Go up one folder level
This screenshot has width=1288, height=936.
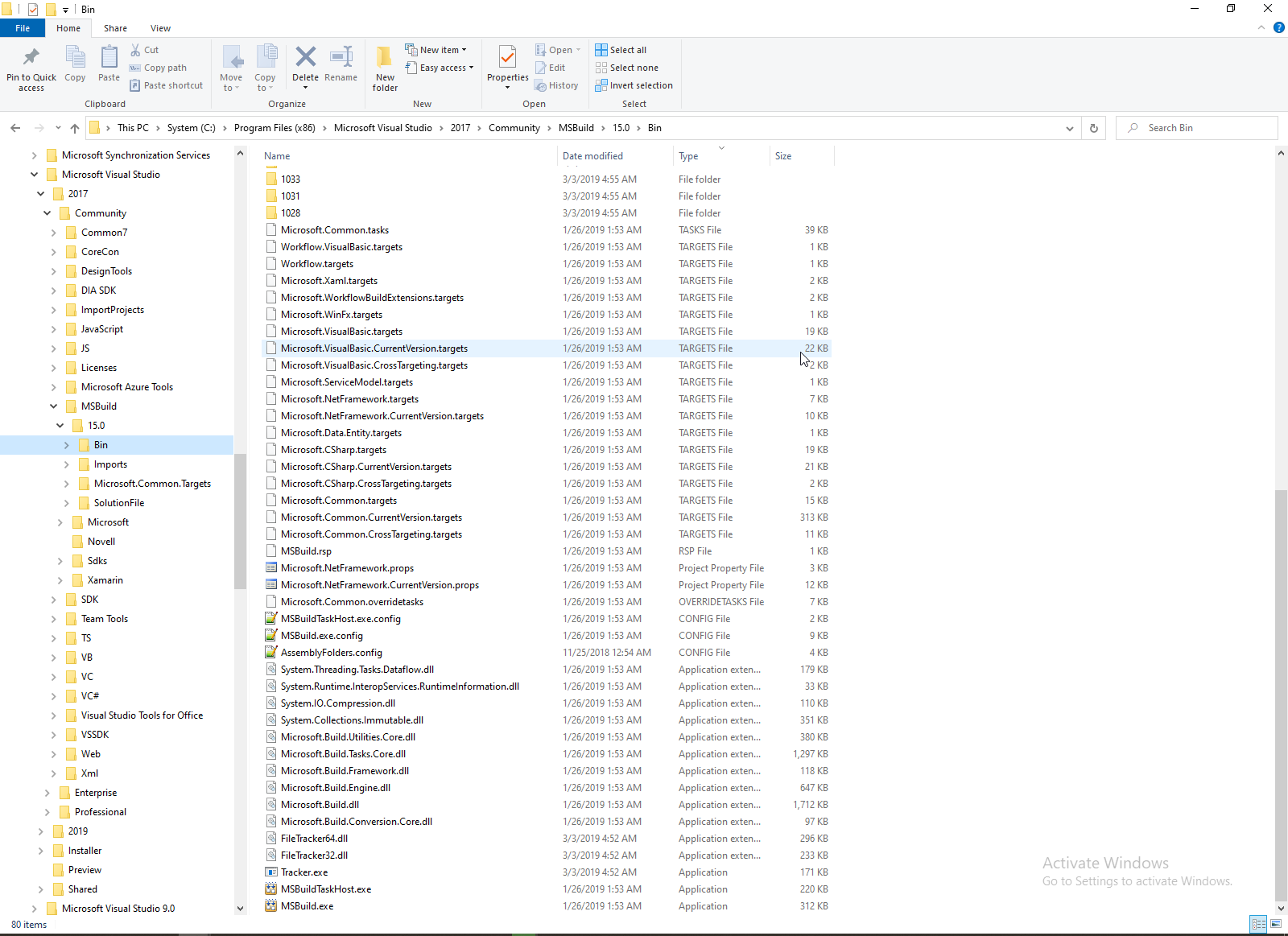(75, 128)
